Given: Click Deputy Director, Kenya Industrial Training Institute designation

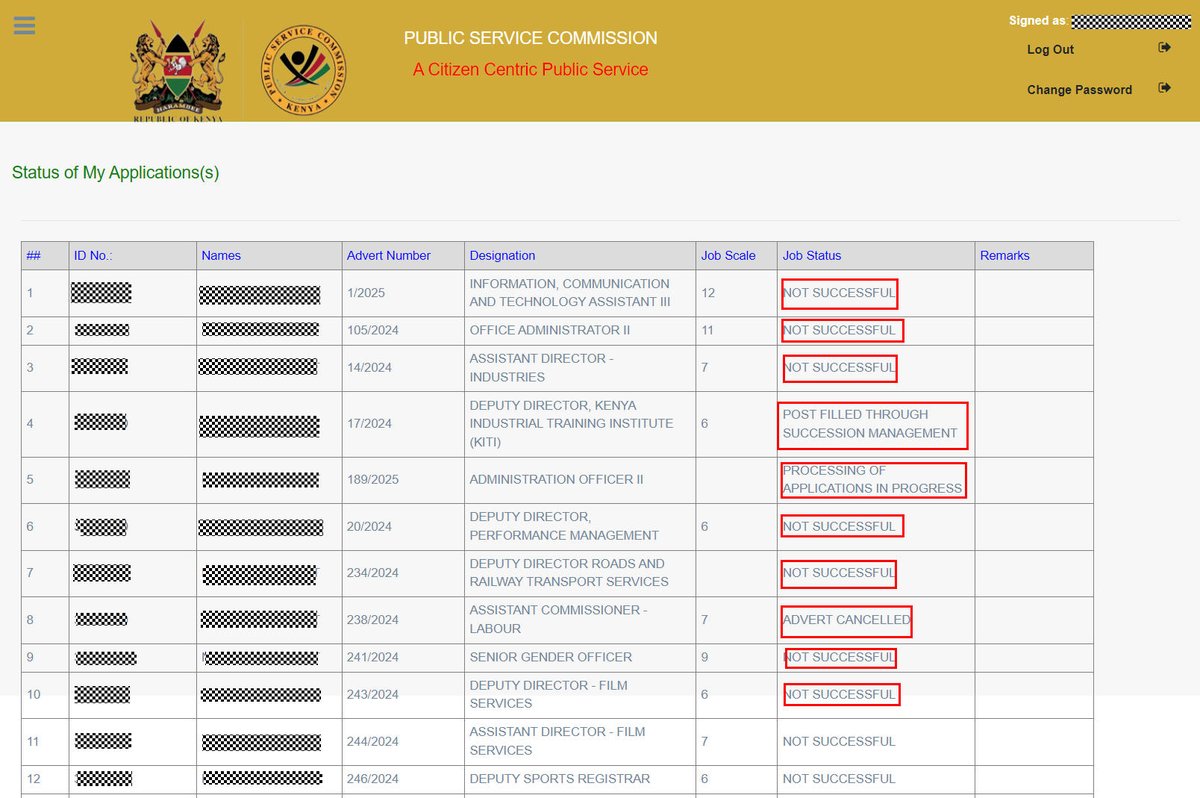Looking at the screenshot, I should coord(571,423).
